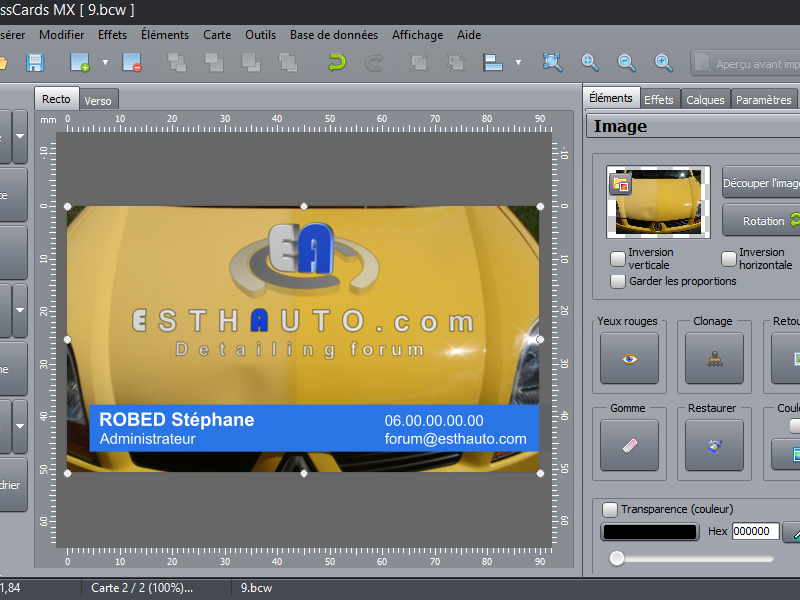Select the 06.00.00.00.00 phone text
This screenshot has height=600, width=800.
point(434,420)
